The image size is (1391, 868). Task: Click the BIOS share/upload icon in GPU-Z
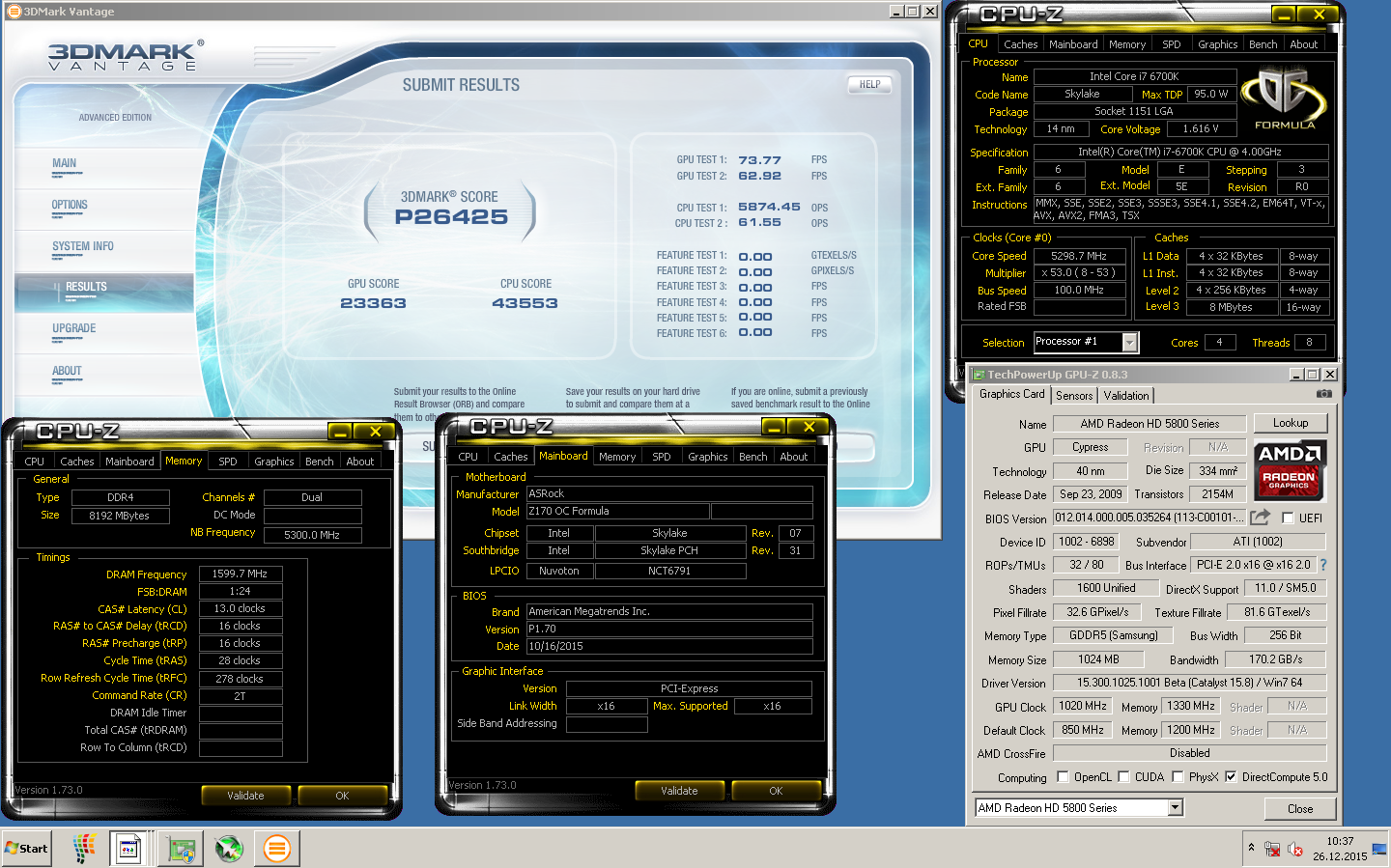(1260, 518)
